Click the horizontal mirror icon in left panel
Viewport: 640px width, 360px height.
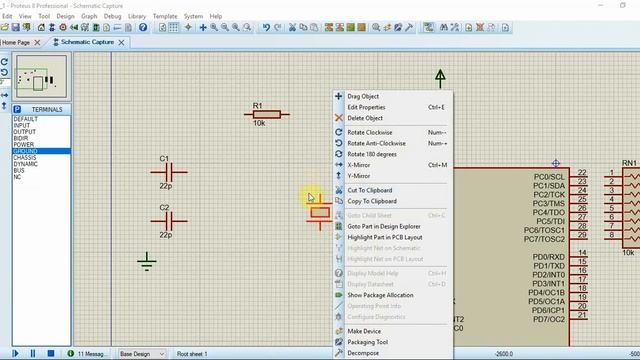(x=4, y=95)
